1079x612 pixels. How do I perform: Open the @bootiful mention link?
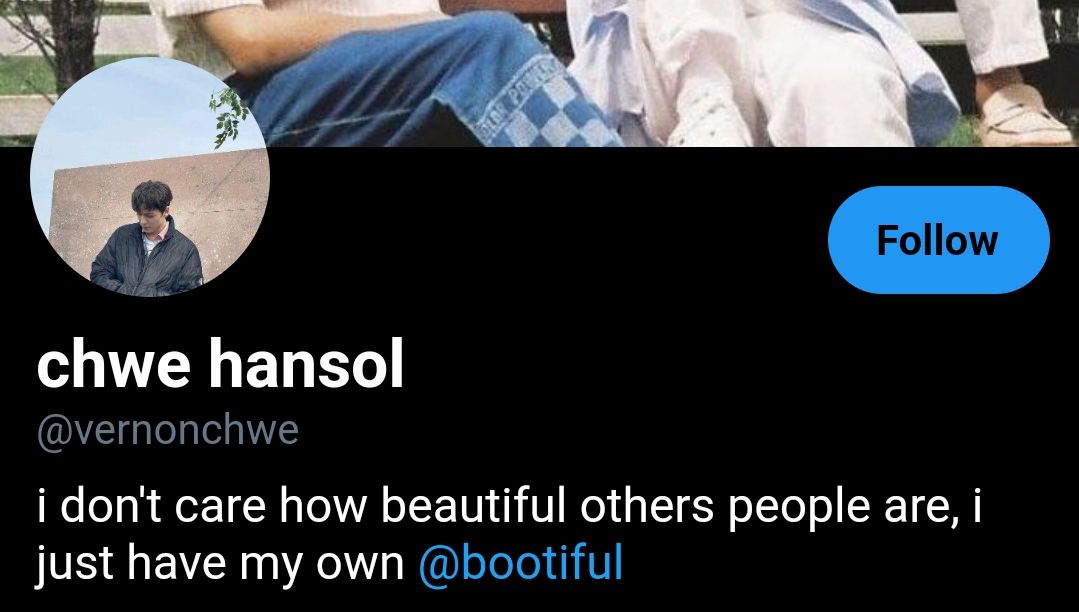coord(520,562)
